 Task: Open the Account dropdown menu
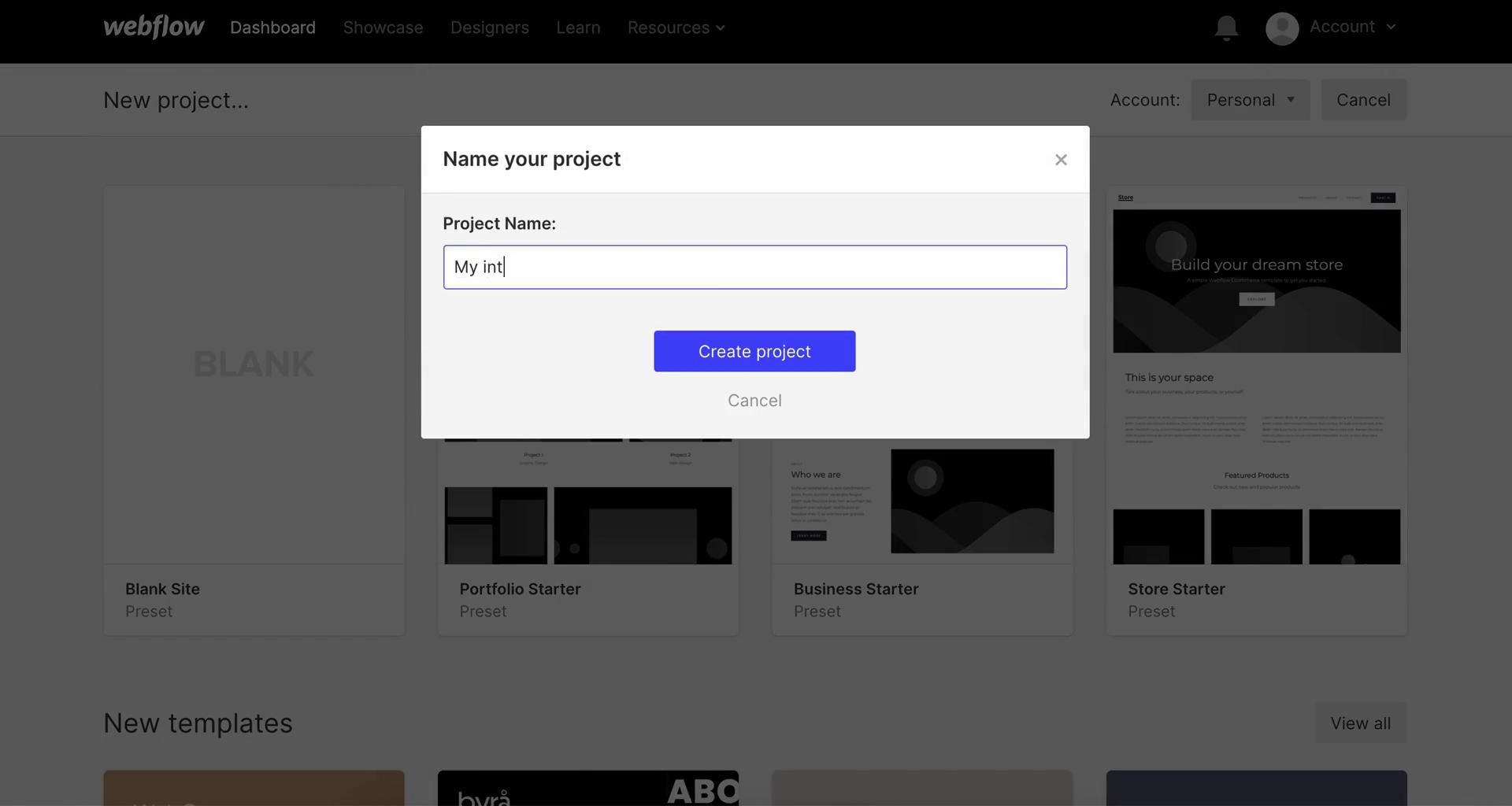(1352, 27)
